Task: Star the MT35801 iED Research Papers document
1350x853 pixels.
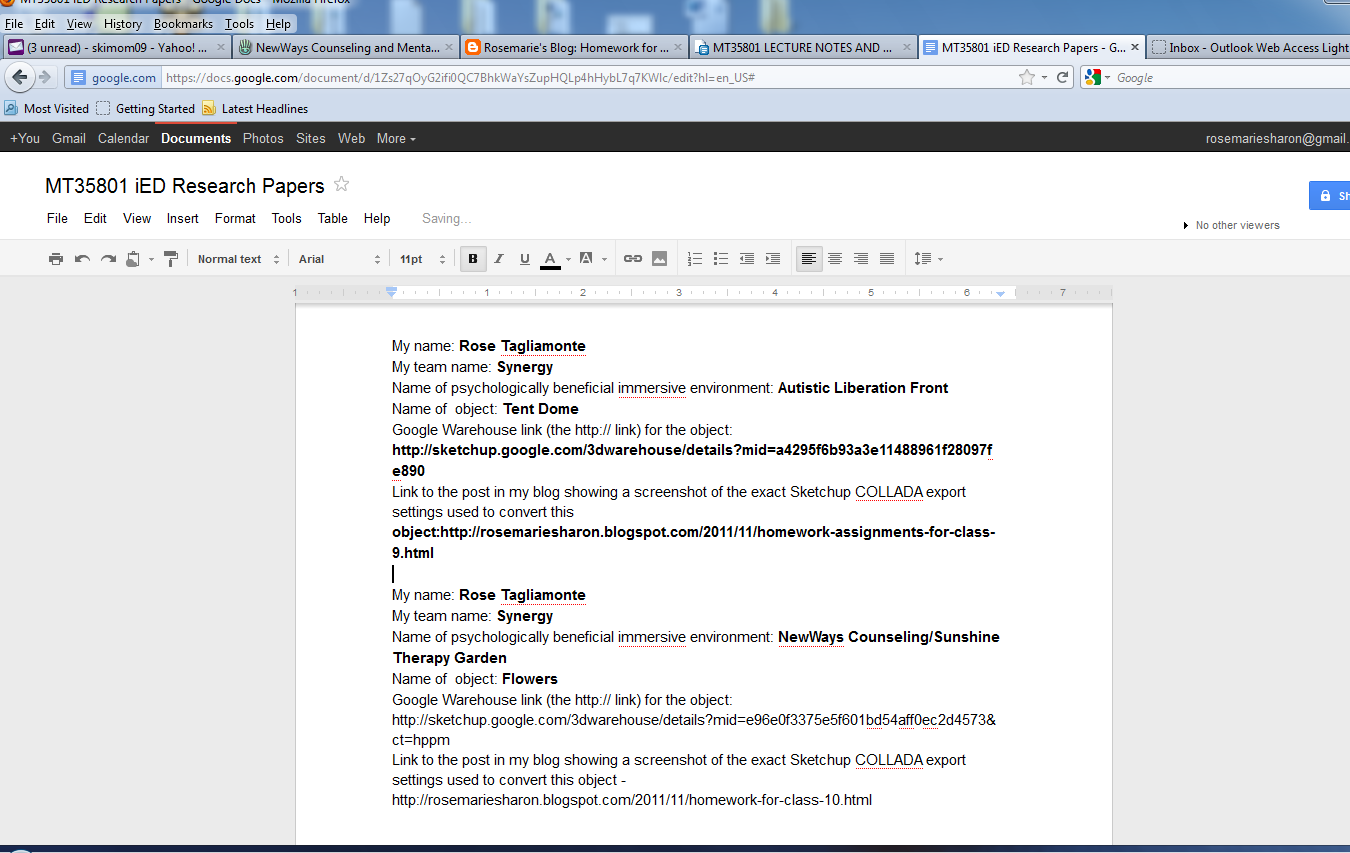Action: [341, 184]
